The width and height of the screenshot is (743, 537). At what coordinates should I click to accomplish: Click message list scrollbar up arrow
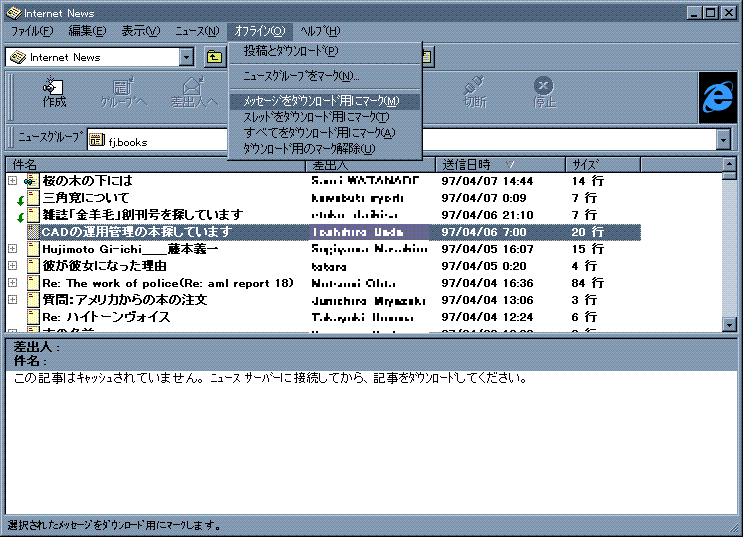coord(729,164)
